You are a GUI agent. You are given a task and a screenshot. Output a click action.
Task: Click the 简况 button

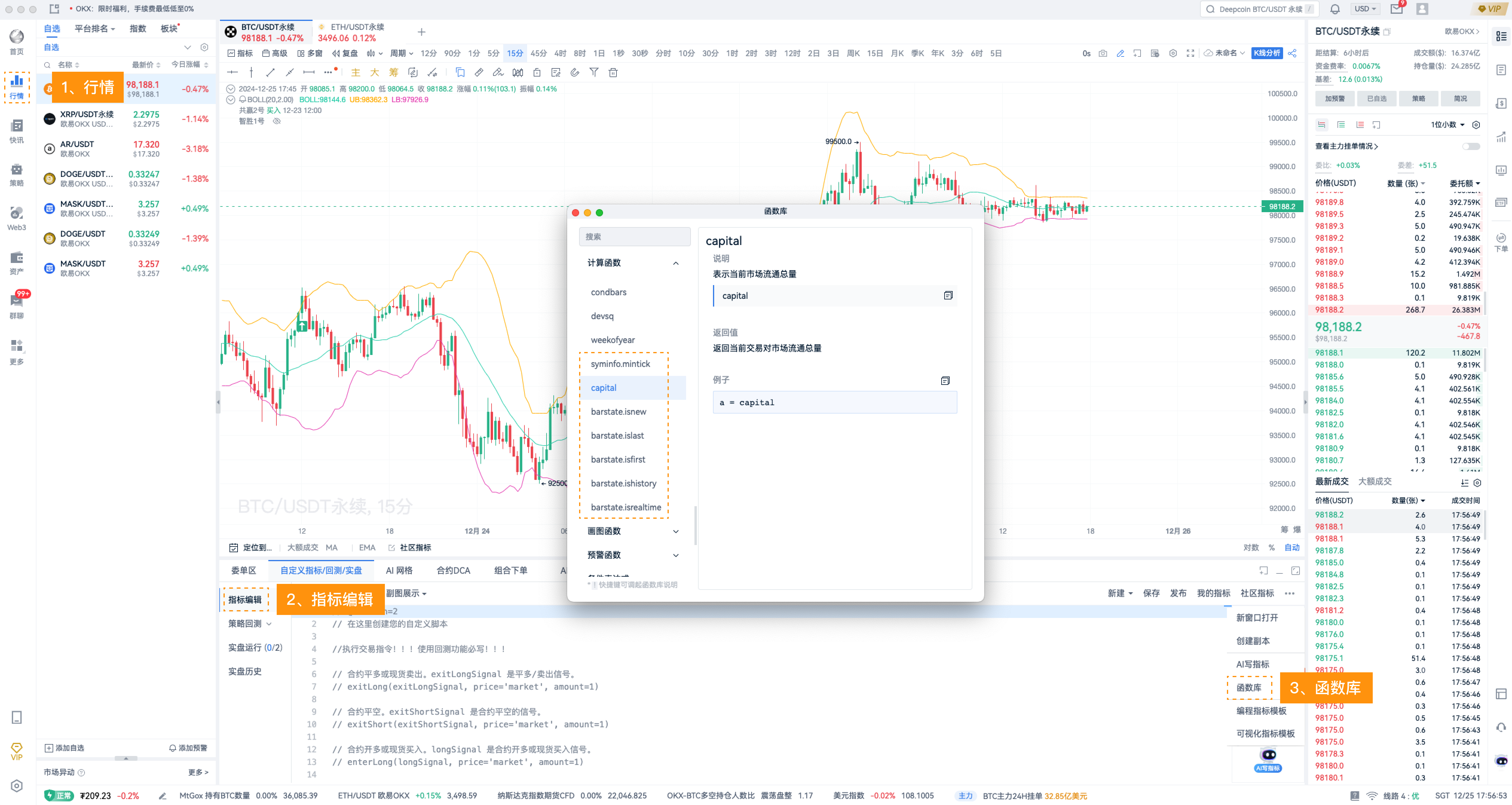click(x=1460, y=99)
